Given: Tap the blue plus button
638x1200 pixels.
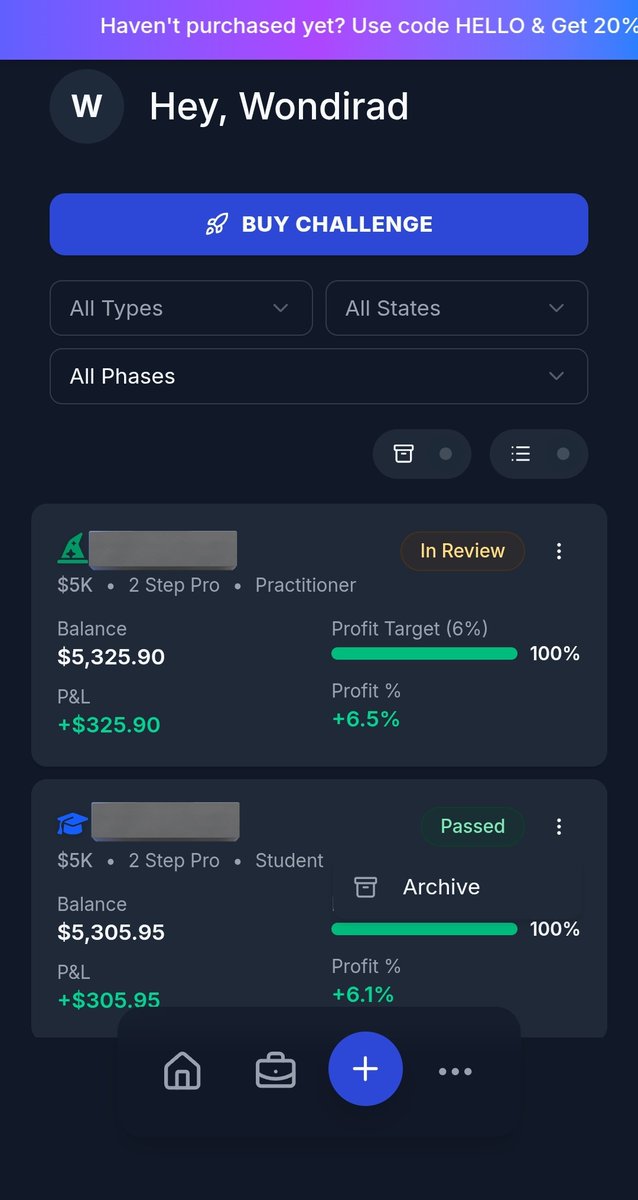Looking at the screenshot, I should click(x=365, y=1069).
